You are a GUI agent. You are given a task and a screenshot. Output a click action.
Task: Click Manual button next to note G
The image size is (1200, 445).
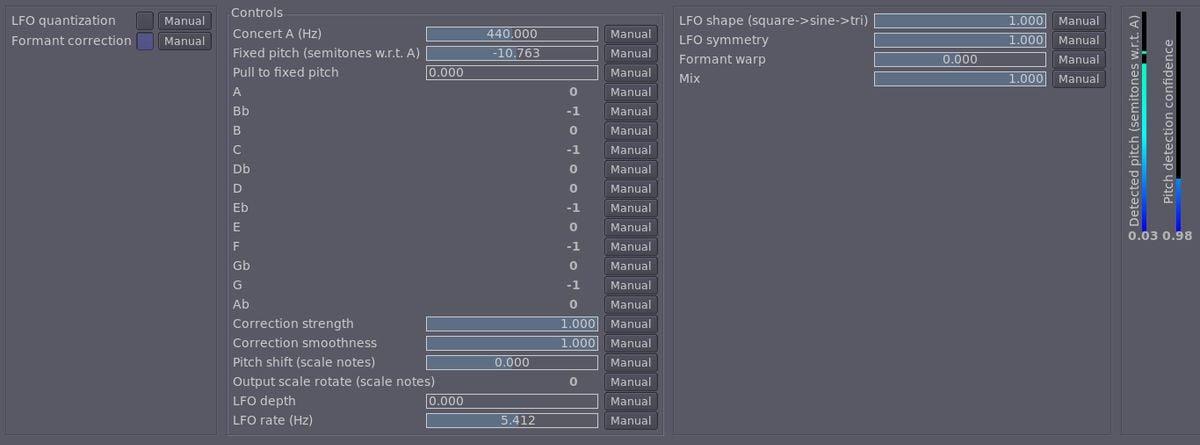click(x=630, y=285)
